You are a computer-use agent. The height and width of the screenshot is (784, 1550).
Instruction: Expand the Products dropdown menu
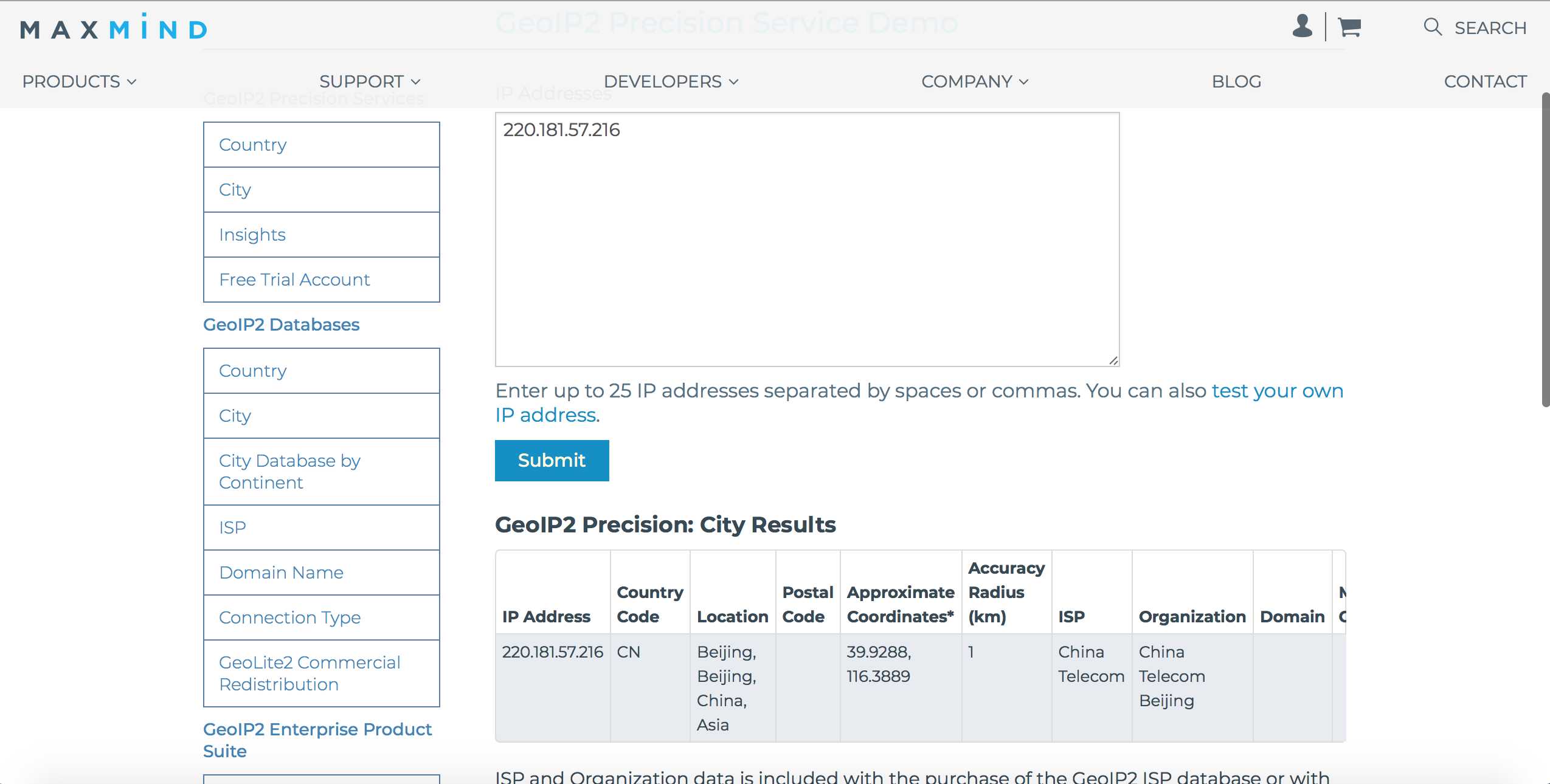click(x=79, y=81)
